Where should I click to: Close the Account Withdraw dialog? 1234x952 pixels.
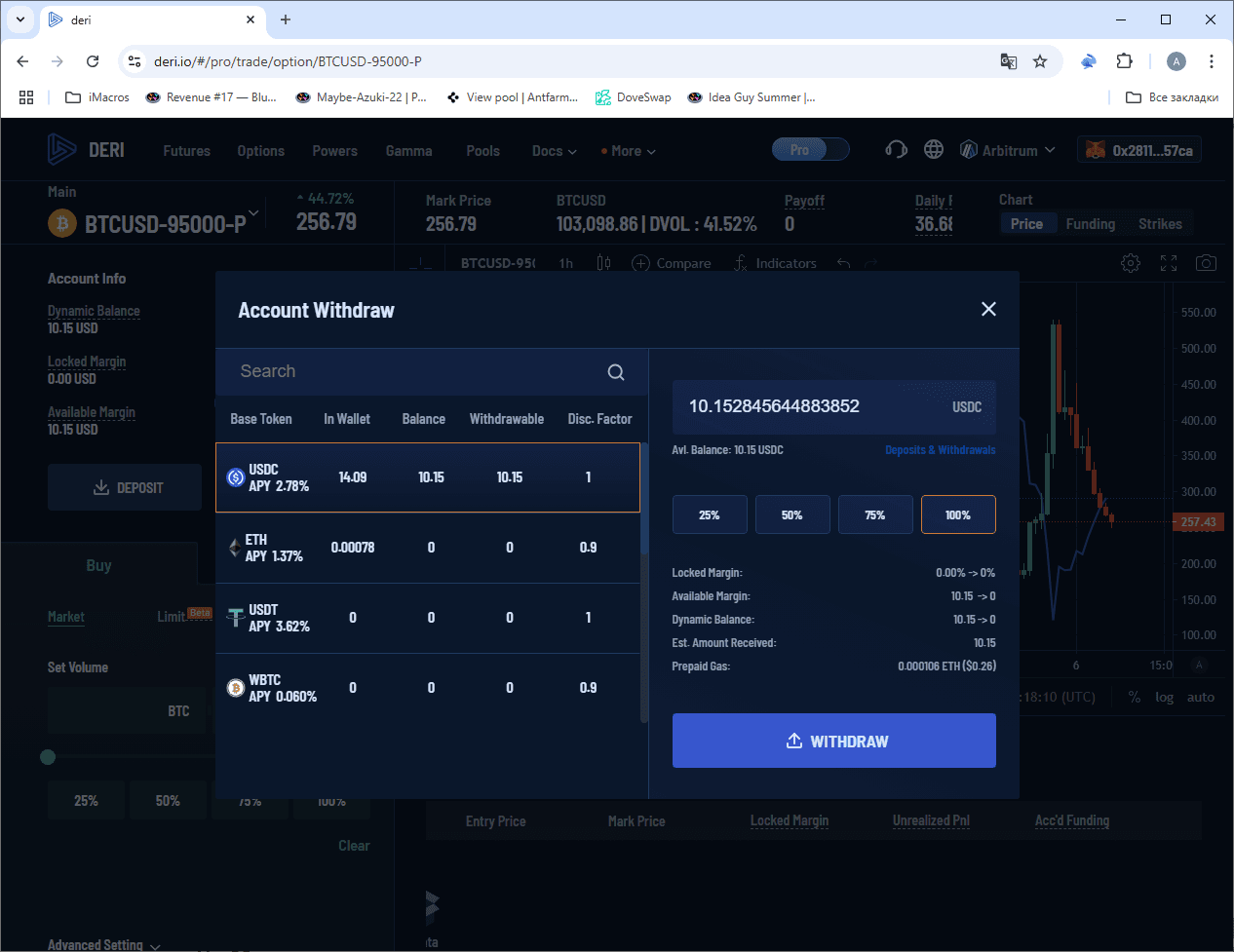988,309
